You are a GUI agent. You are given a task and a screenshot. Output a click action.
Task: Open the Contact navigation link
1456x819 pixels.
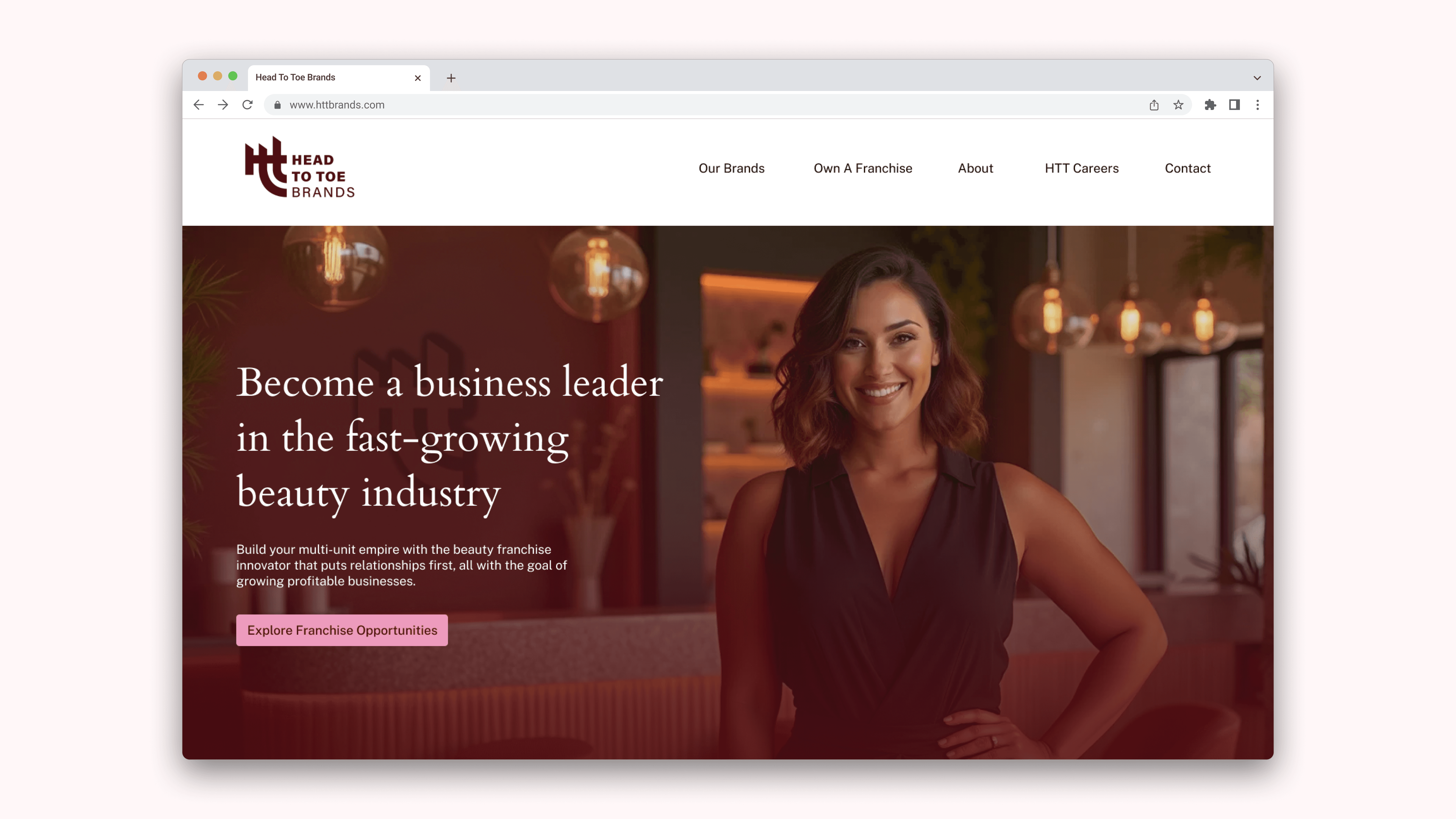1188,168
